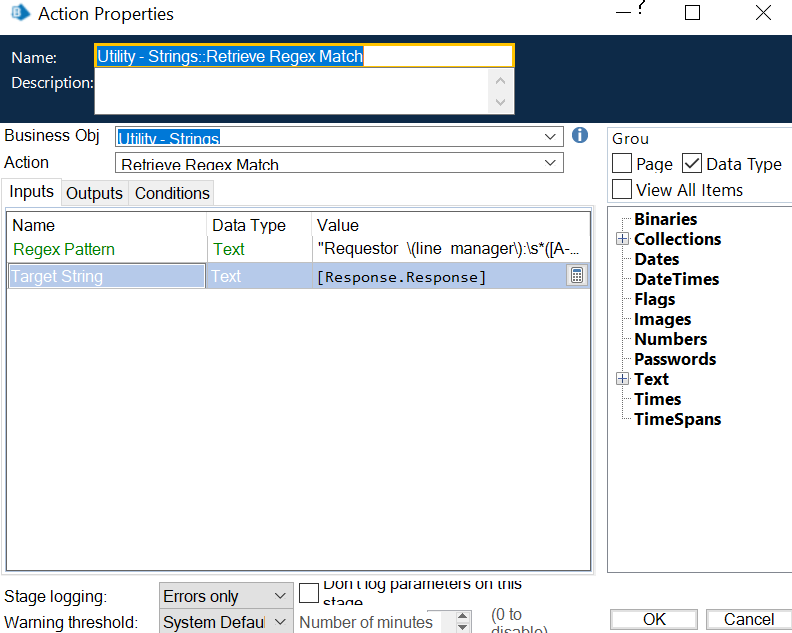792x633 pixels.
Task: Uncheck the Data Type grouping checkbox
Action: click(x=692, y=164)
